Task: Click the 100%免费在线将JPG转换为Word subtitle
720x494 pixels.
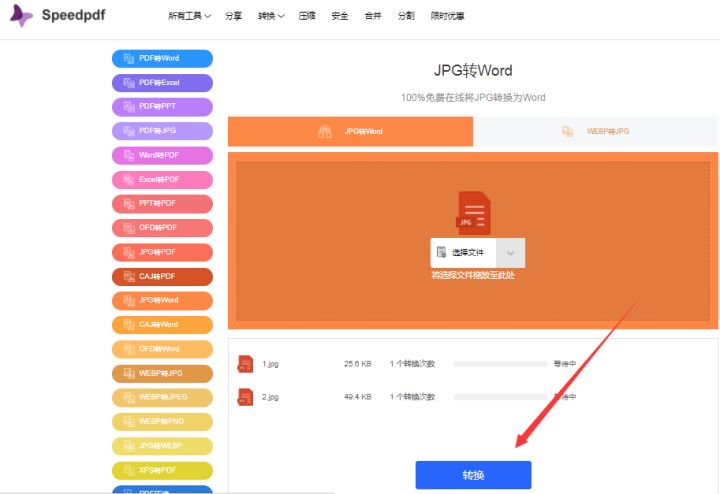Action: 473,97
